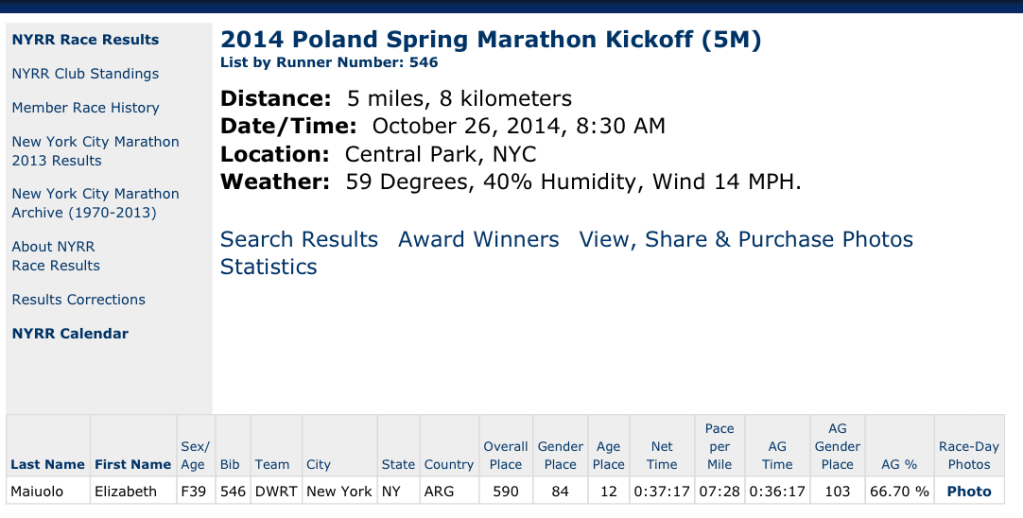
Task: Go to NYRR Club Standings
Action: pos(85,74)
